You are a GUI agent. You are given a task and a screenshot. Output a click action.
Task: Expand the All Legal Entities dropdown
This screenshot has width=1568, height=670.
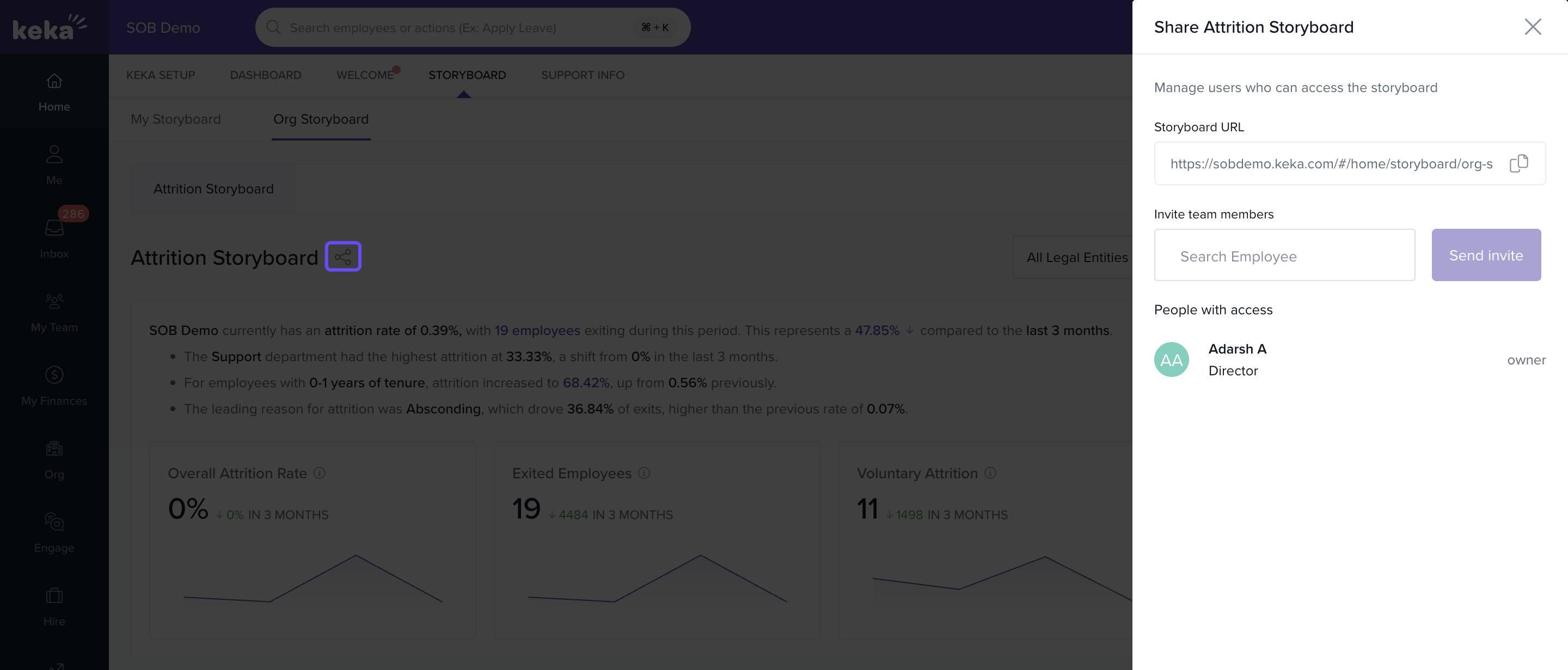click(1076, 257)
